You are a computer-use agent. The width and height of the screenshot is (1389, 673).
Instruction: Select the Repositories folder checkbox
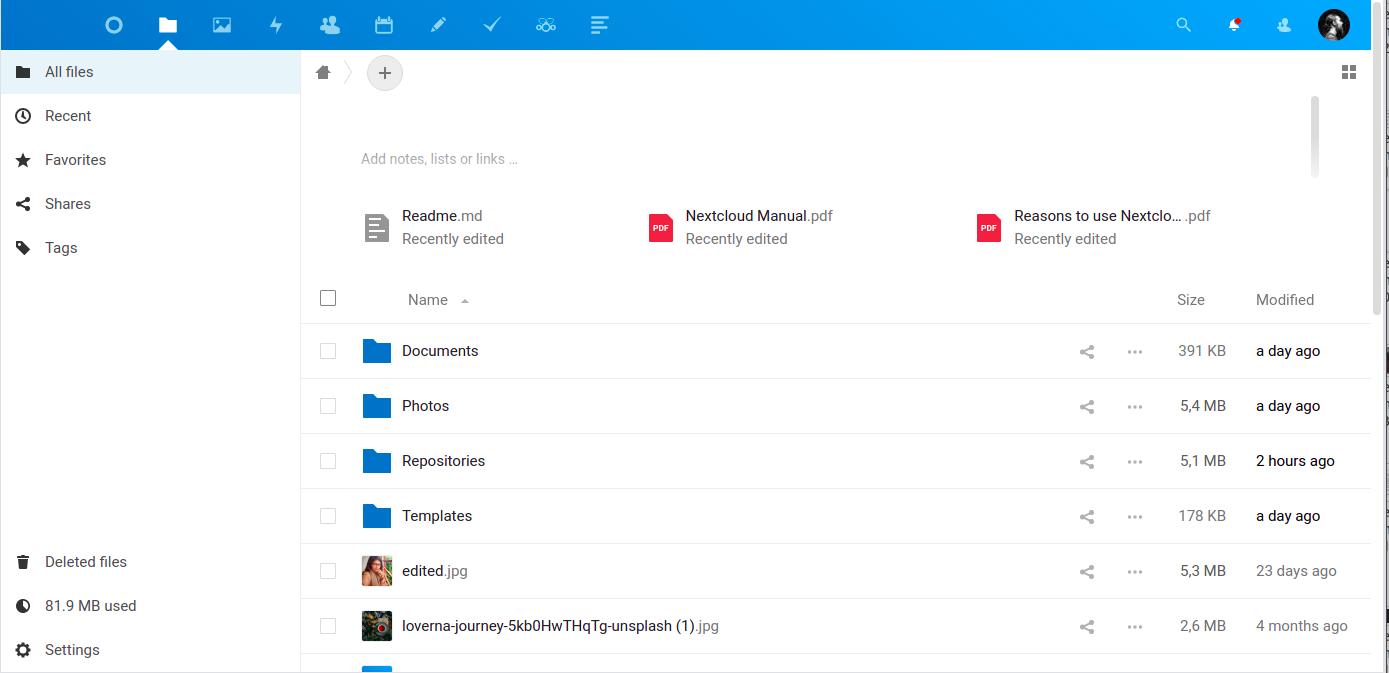[328, 461]
